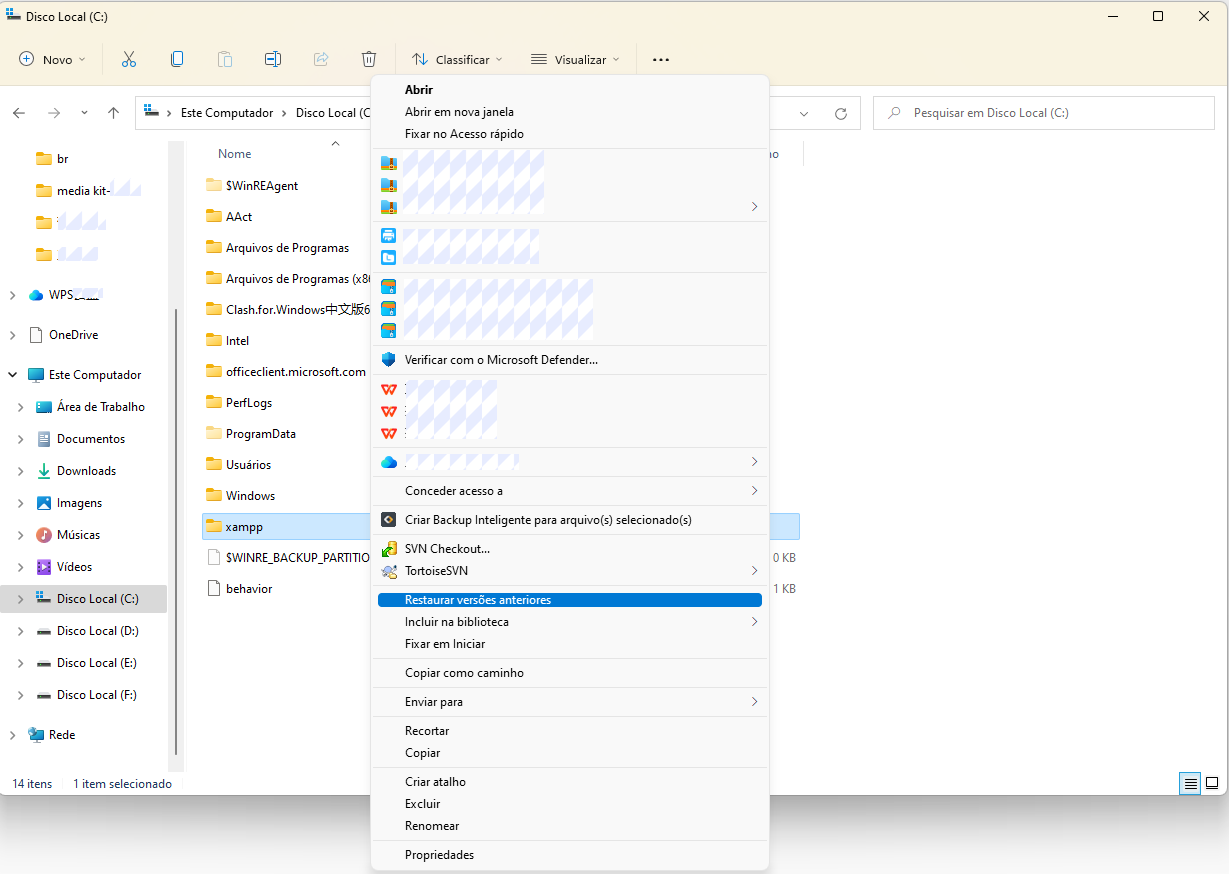Choose Copiar como caminho option
This screenshot has width=1229, height=874.
pos(464,673)
